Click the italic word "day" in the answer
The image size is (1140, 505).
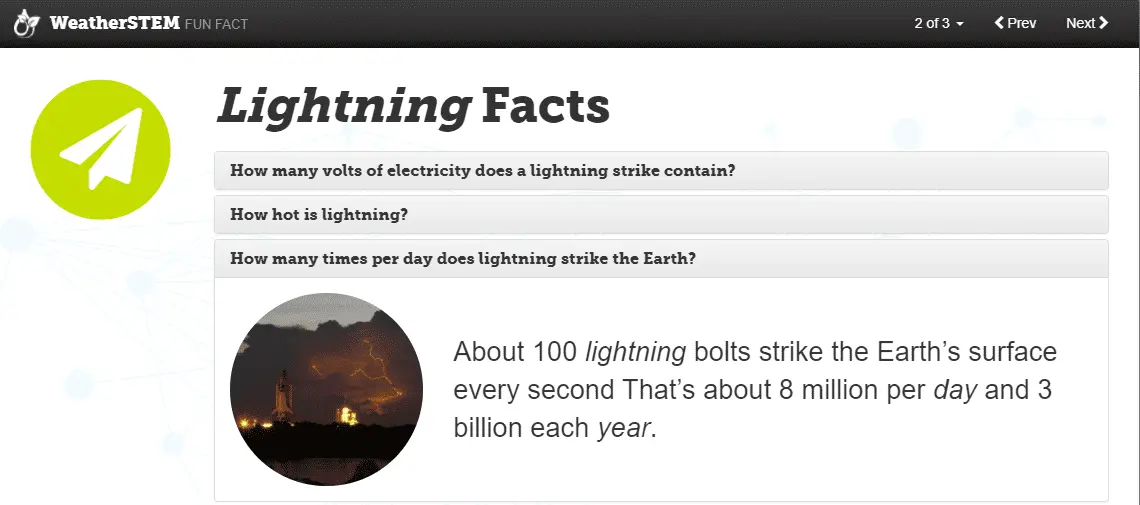(x=955, y=390)
